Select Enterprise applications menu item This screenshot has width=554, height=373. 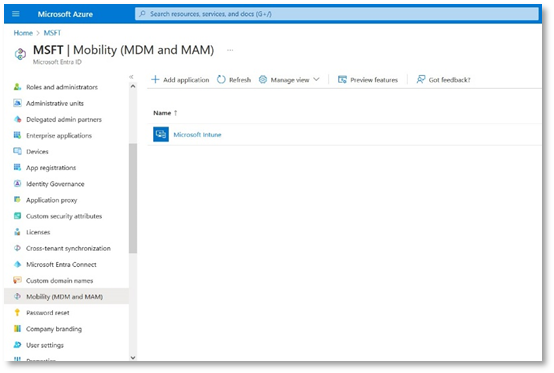coord(59,135)
